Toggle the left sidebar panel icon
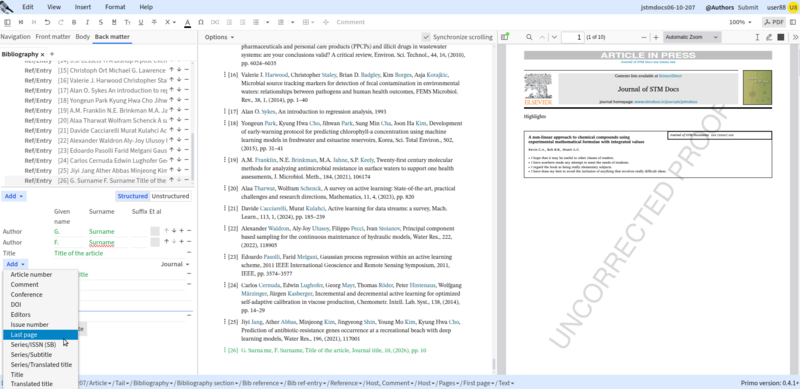 click(8, 22)
